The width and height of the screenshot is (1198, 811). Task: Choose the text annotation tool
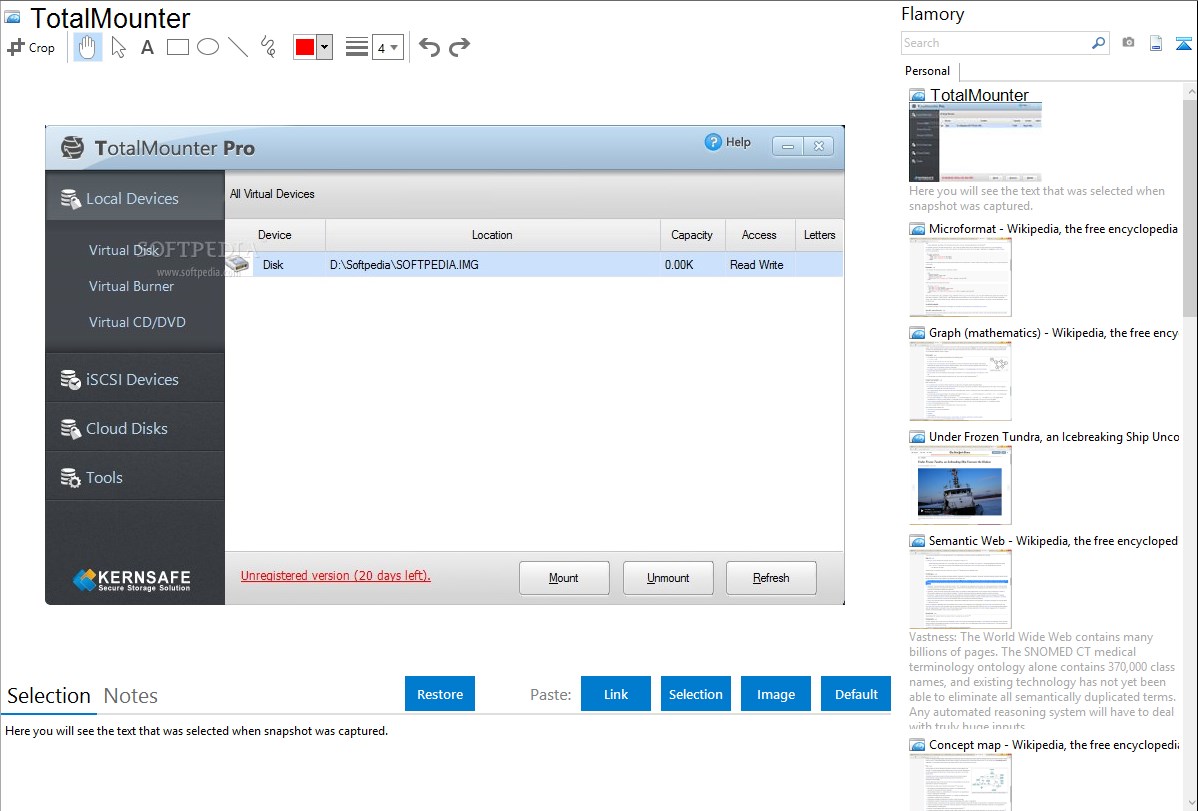click(147, 47)
